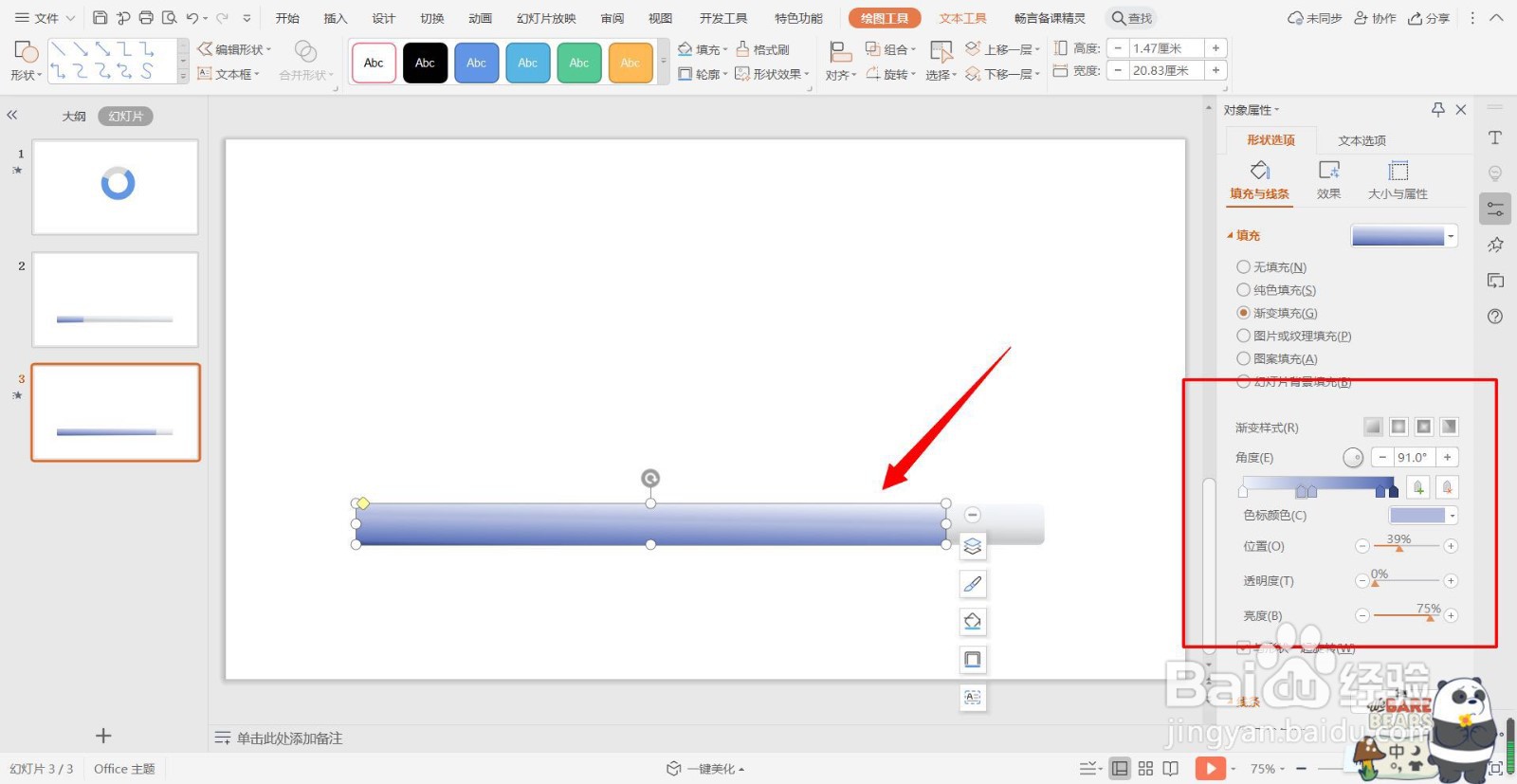Choose the second gradient style button
Image resolution: width=1517 pixels, height=784 pixels.
[1398, 427]
